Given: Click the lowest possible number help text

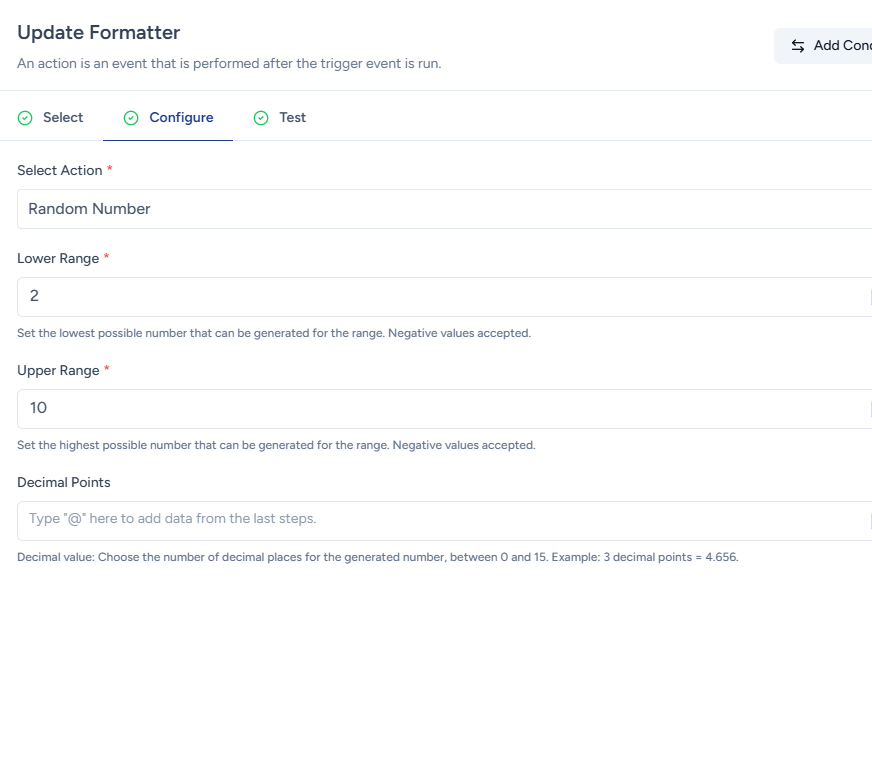Looking at the screenshot, I should click(274, 333).
